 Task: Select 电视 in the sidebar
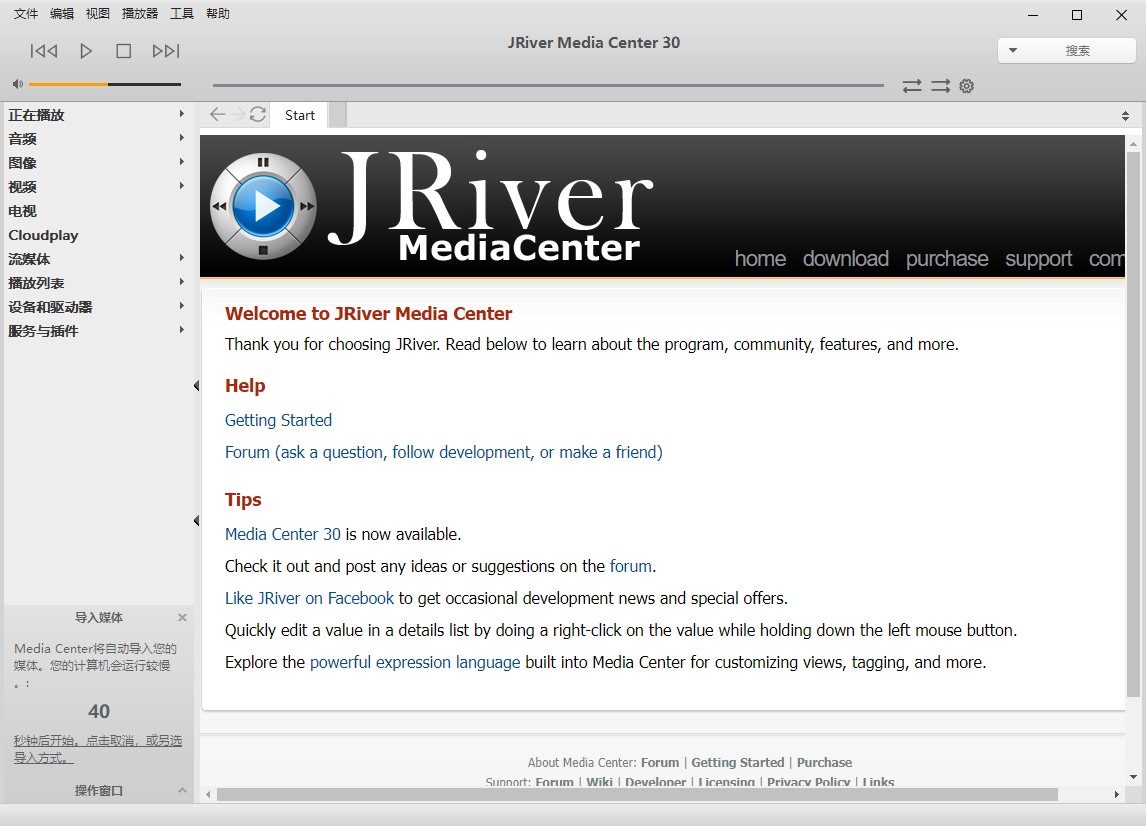(x=23, y=211)
